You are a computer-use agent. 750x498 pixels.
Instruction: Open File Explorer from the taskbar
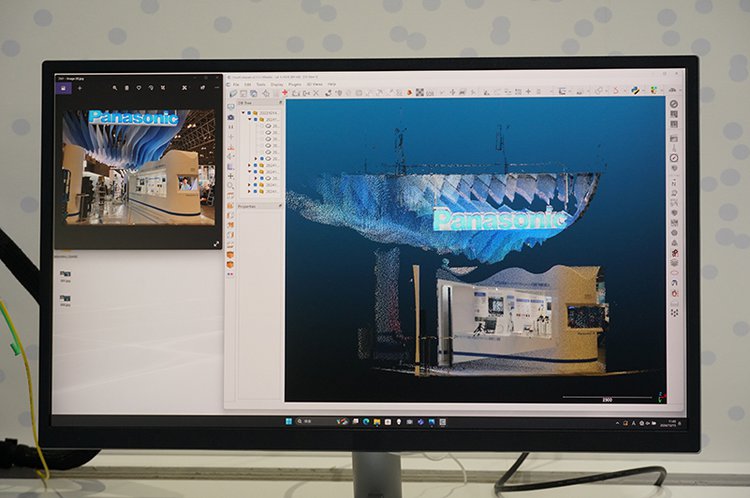377,421
